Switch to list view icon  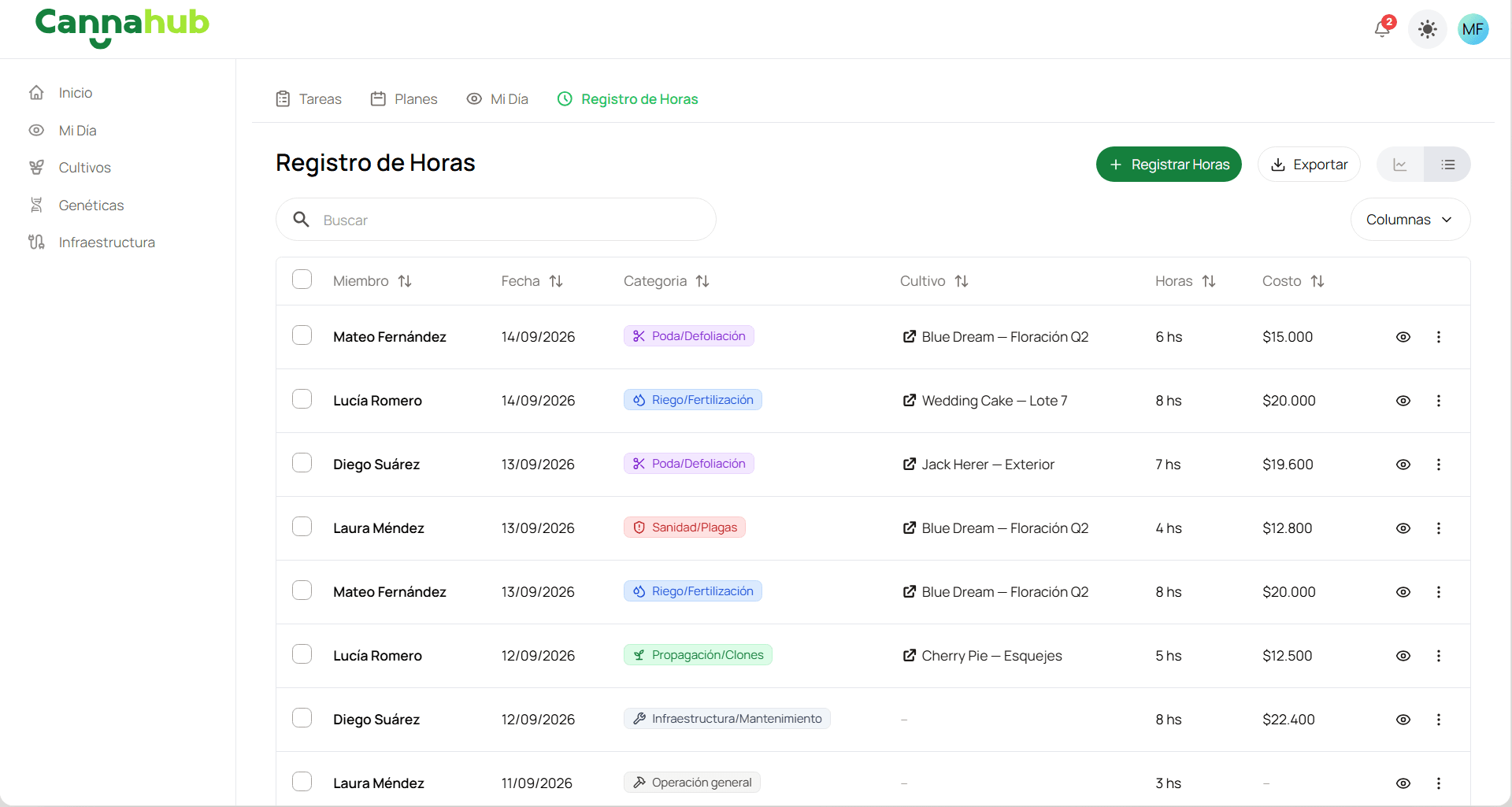[1447, 165]
